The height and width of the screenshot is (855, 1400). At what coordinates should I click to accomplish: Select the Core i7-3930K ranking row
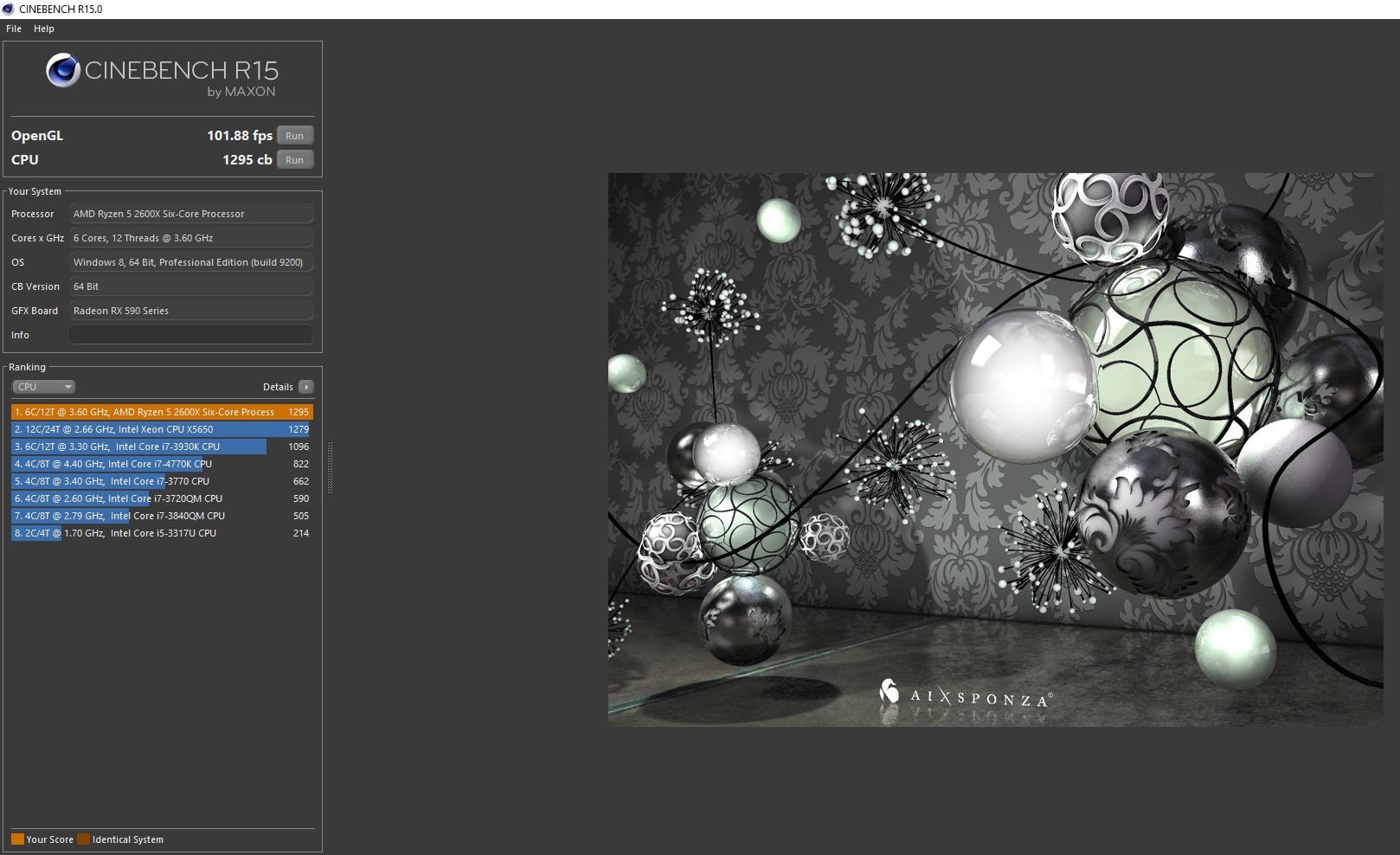pyautogui.click(x=162, y=447)
